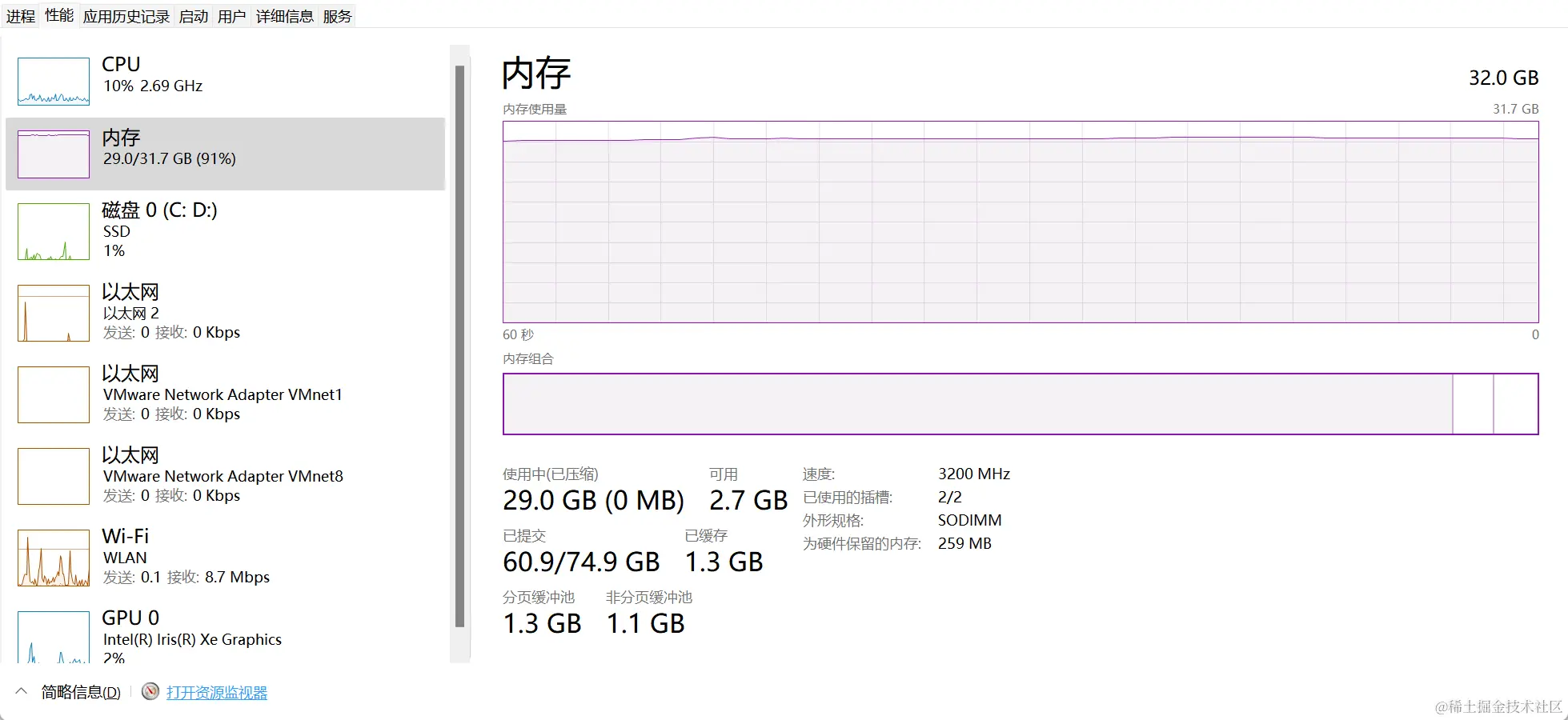The width and height of the screenshot is (1568, 720).
Task: Open the 服务 tab
Action: [338, 17]
